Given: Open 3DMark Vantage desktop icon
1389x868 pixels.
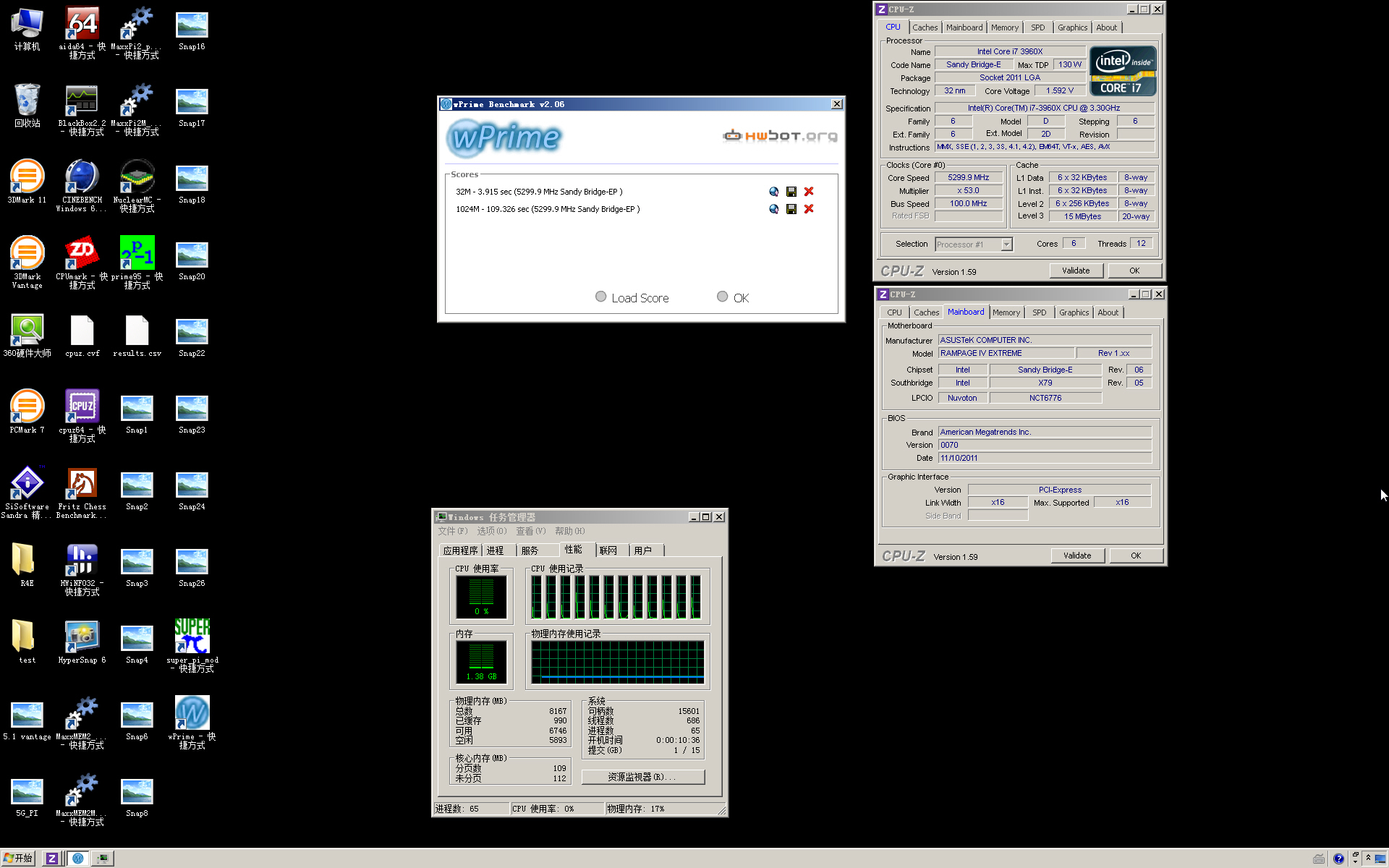Looking at the screenshot, I should pyautogui.click(x=27, y=263).
